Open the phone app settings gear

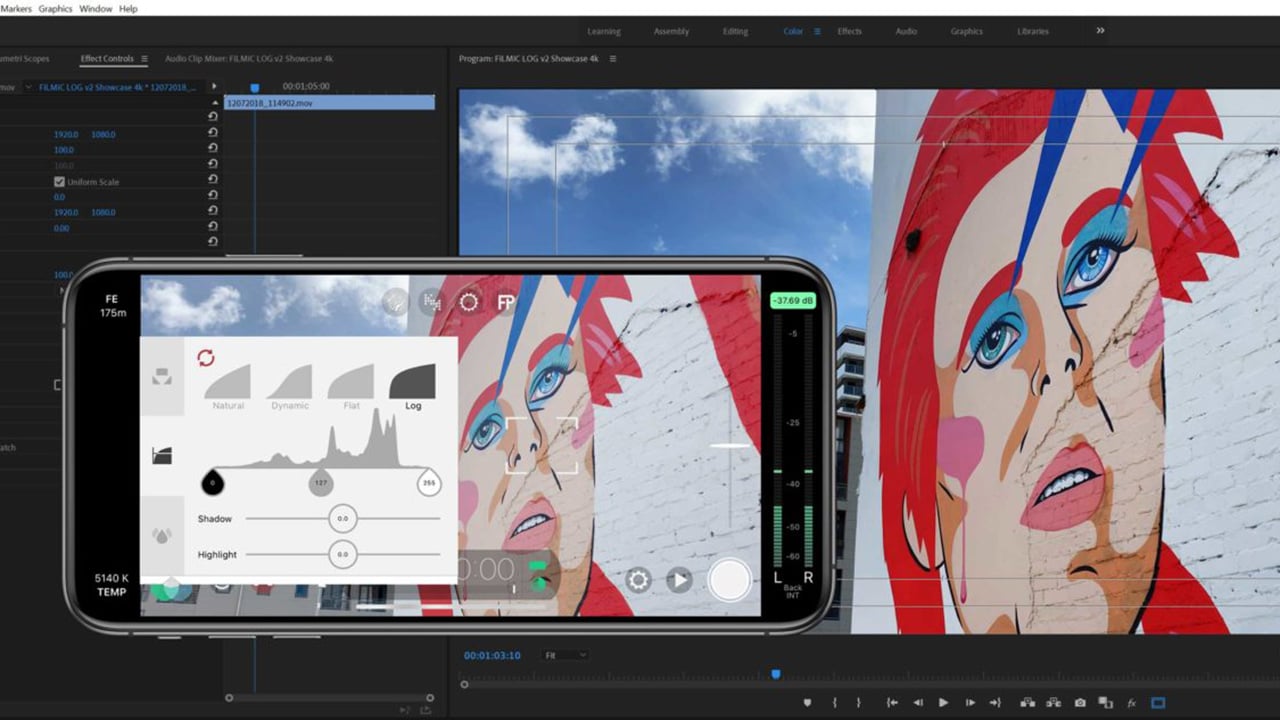coord(638,580)
